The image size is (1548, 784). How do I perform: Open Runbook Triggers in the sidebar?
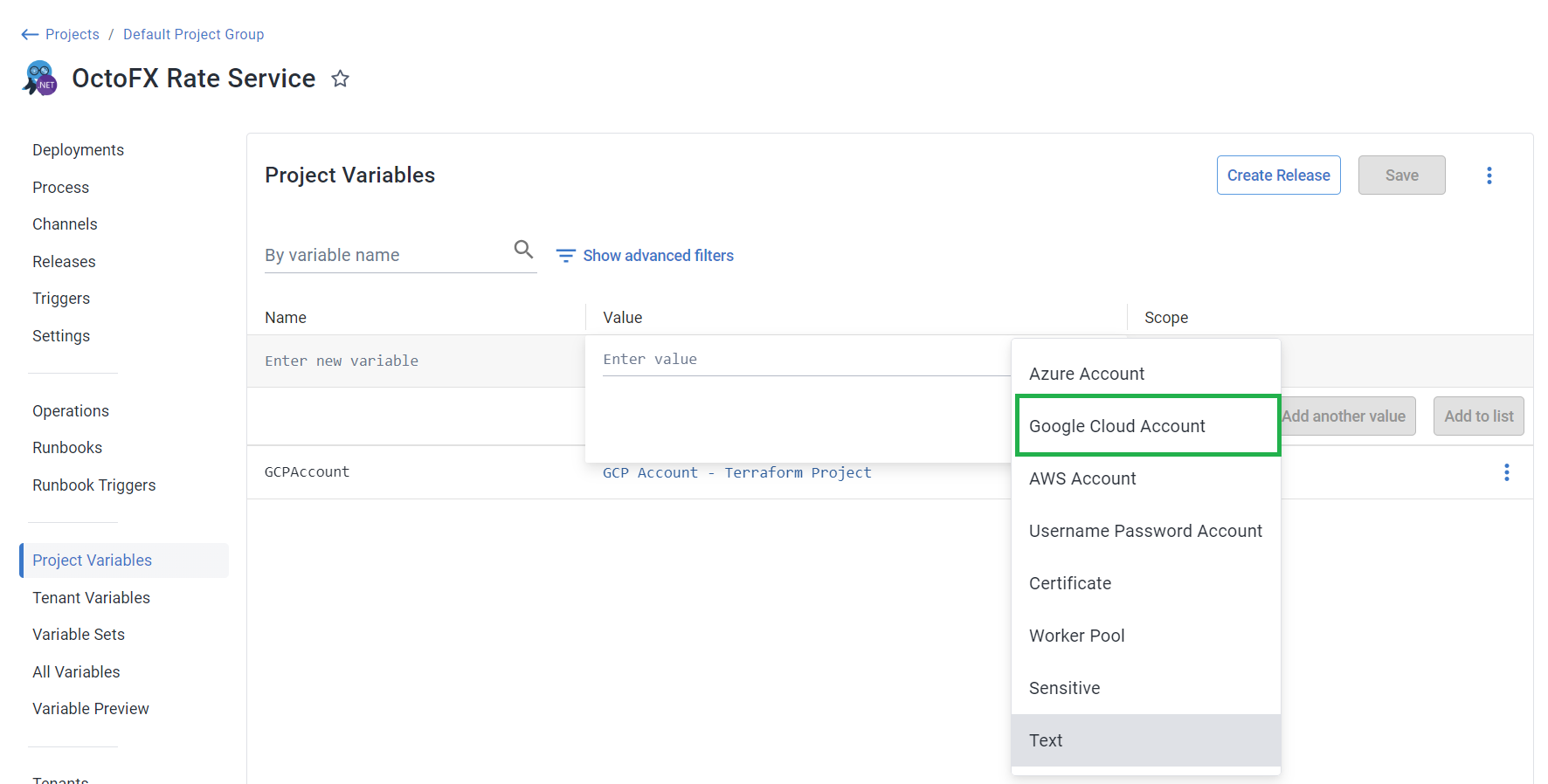pyautogui.click(x=94, y=485)
